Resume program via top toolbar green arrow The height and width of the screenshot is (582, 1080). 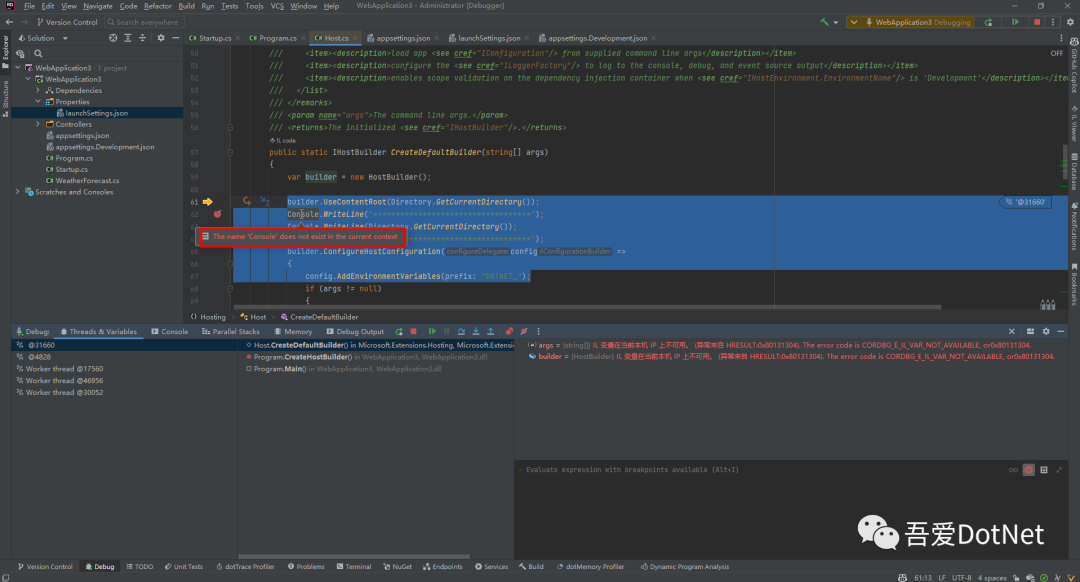1015,22
